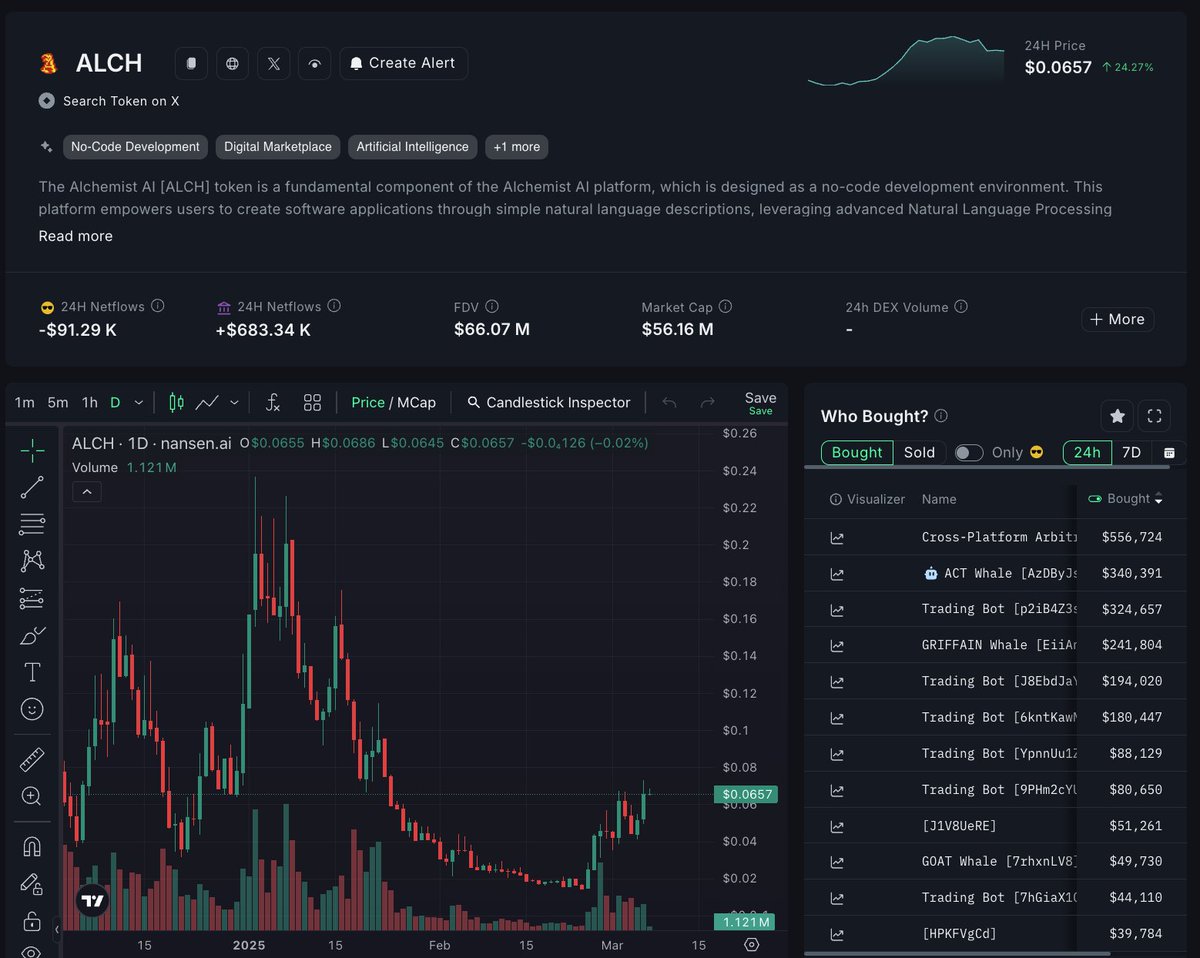The height and width of the screenshot is (958, 1200).
Task: Save the chart layout
Action: click(x=761, y=402)
